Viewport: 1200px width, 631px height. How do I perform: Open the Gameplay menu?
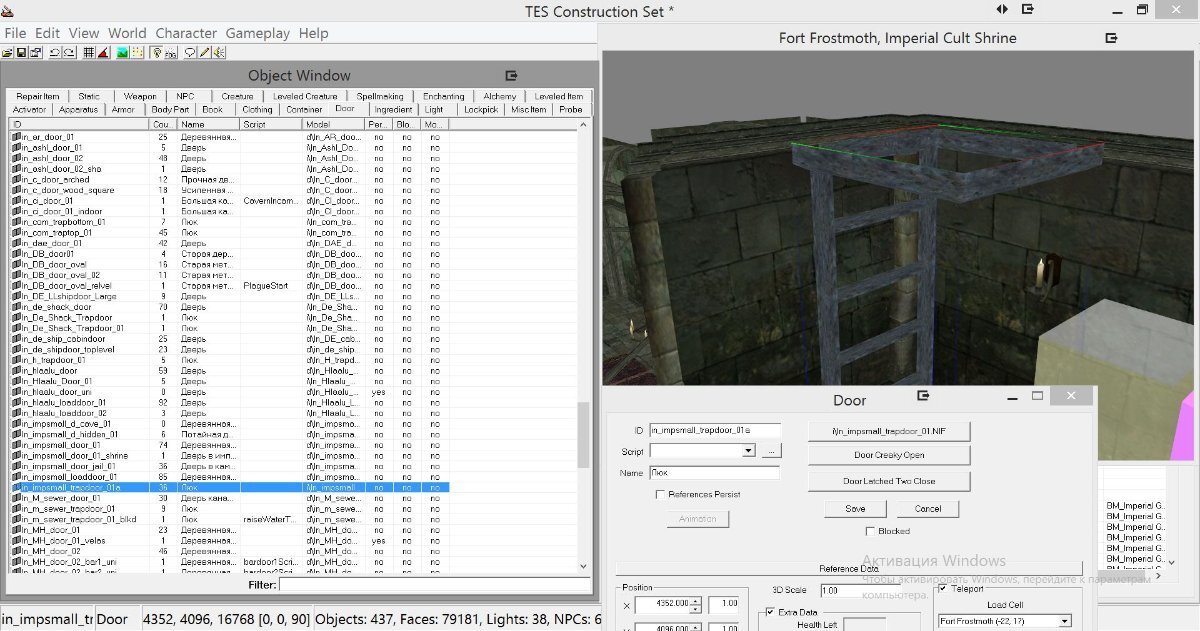257,33
